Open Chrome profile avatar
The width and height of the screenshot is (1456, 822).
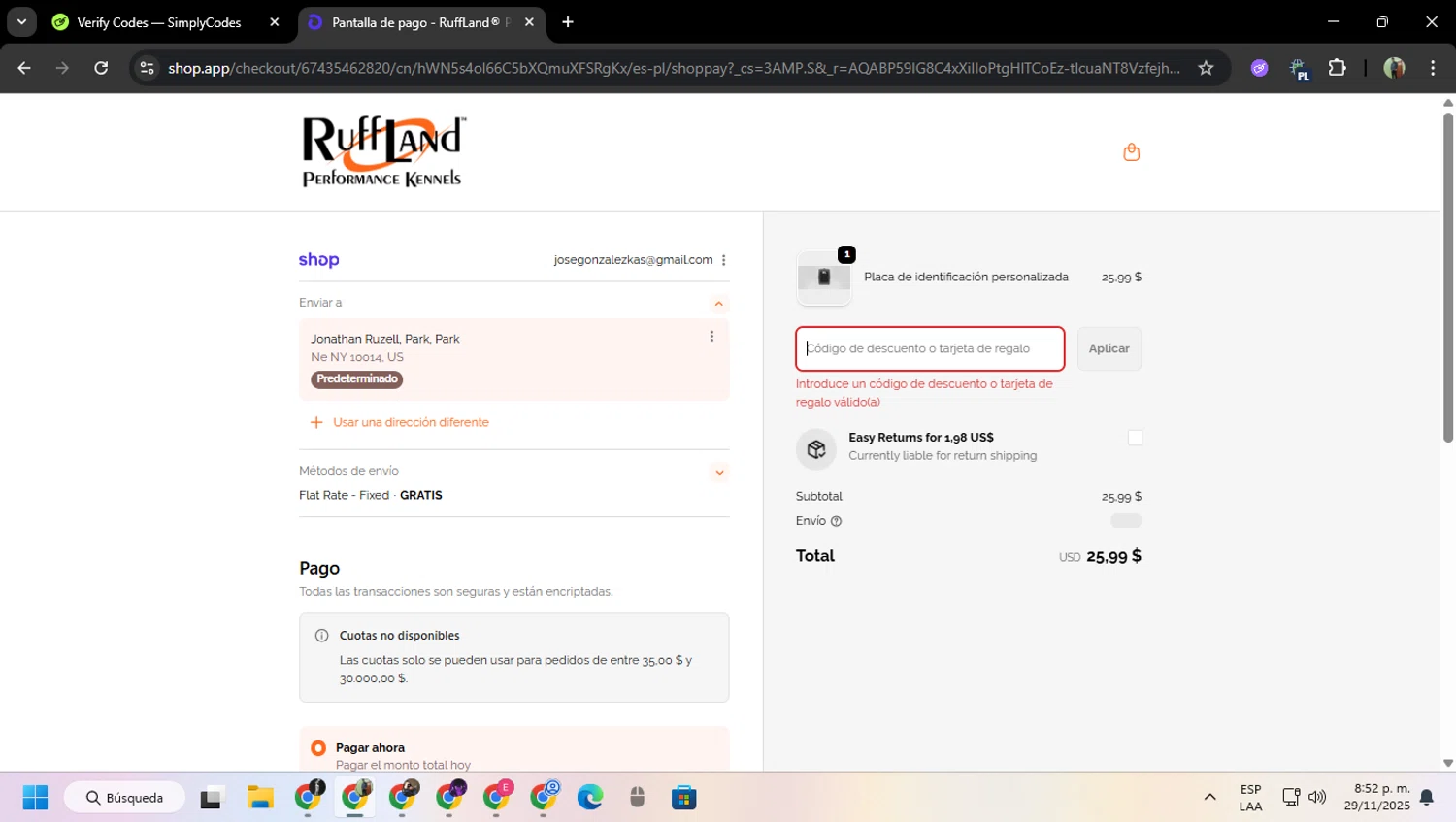(x=1394, y=68)
